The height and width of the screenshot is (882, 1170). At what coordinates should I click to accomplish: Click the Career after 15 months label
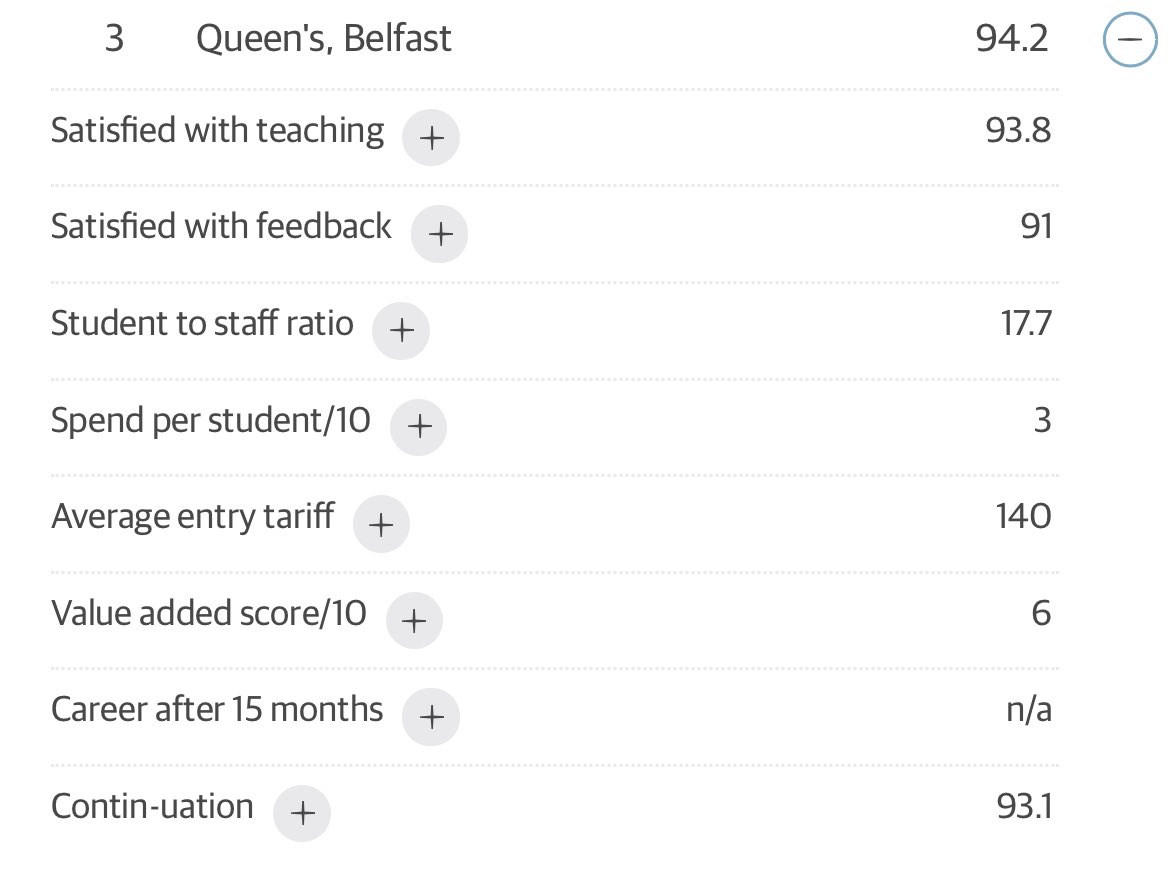pos(217,710)
